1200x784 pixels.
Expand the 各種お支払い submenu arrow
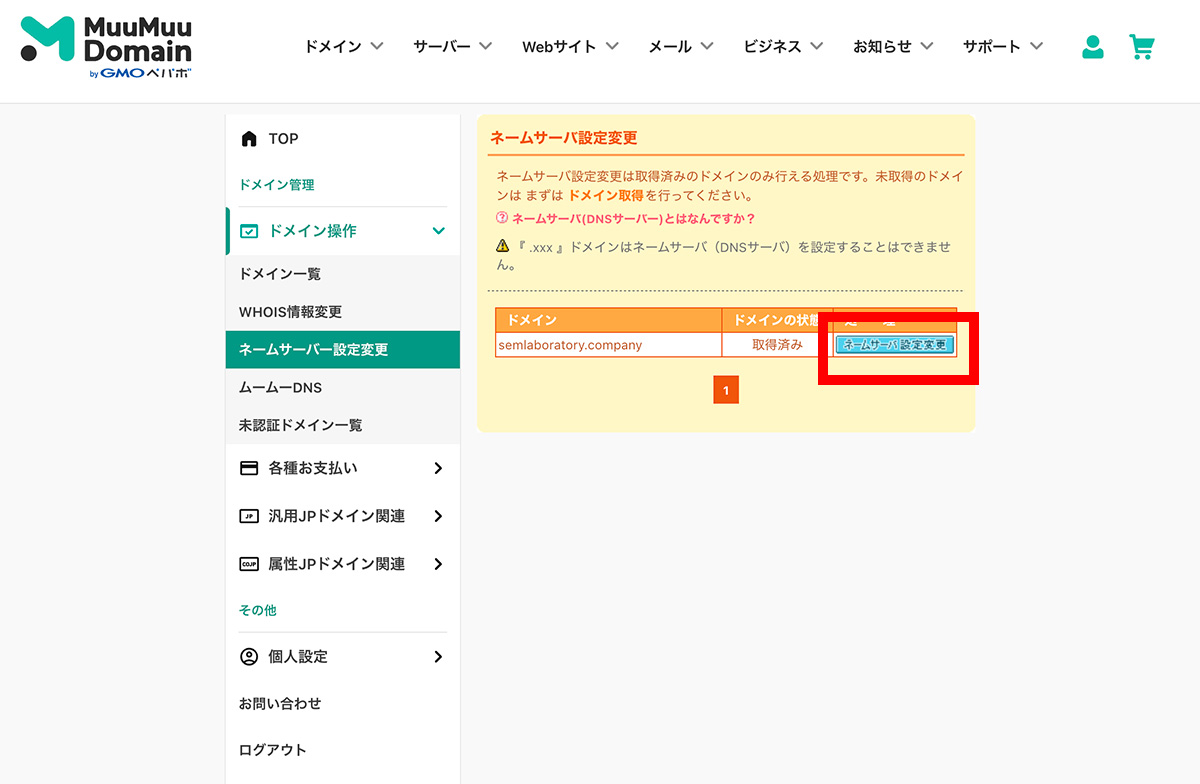[437, 468]
